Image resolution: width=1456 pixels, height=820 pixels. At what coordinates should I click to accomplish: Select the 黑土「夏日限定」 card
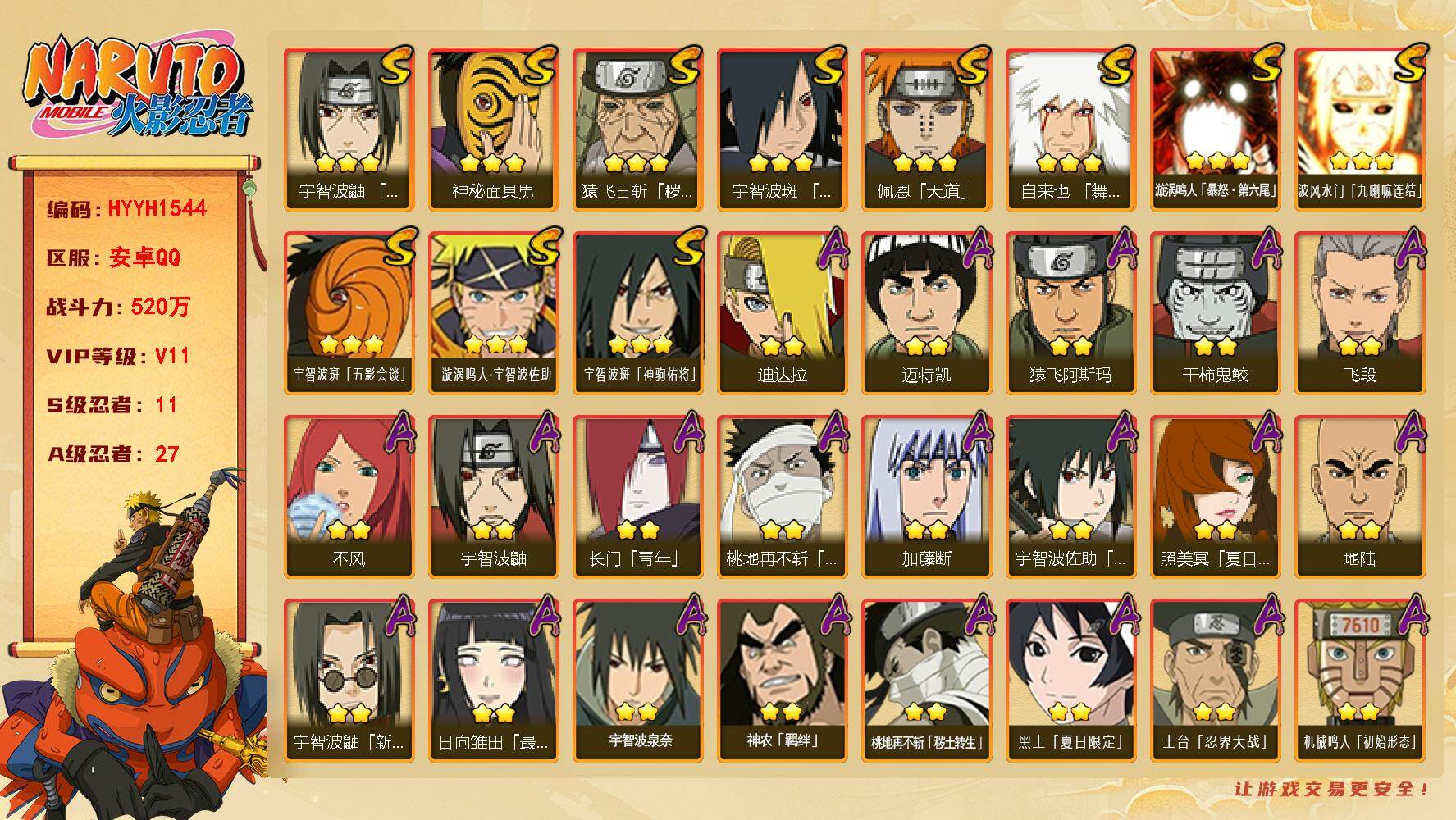(1070, 680)
